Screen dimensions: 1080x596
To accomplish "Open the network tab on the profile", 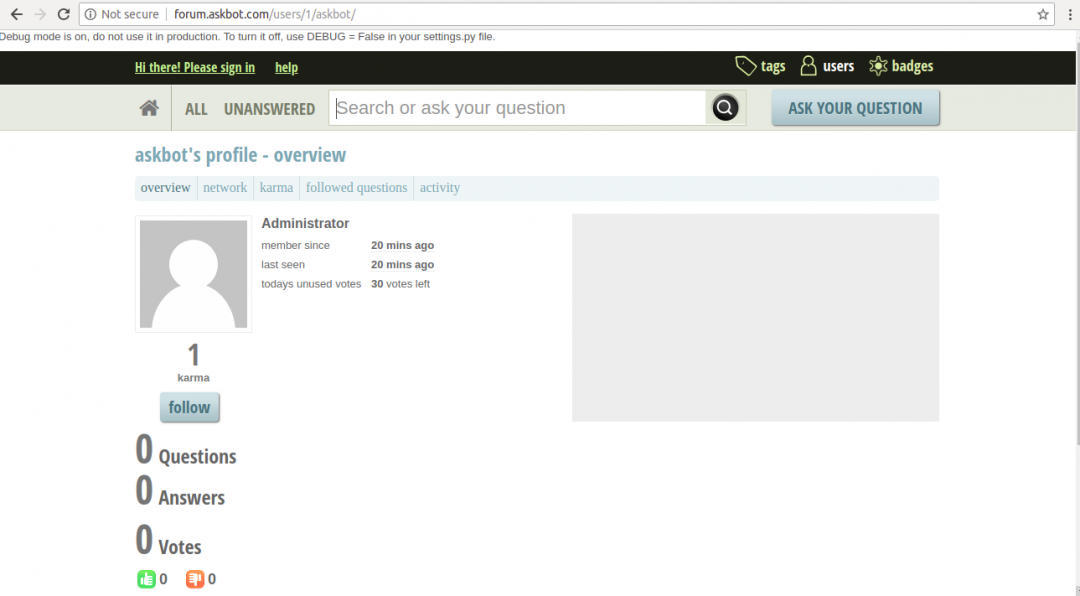I will pyautogui.click(x=225, y=187).
